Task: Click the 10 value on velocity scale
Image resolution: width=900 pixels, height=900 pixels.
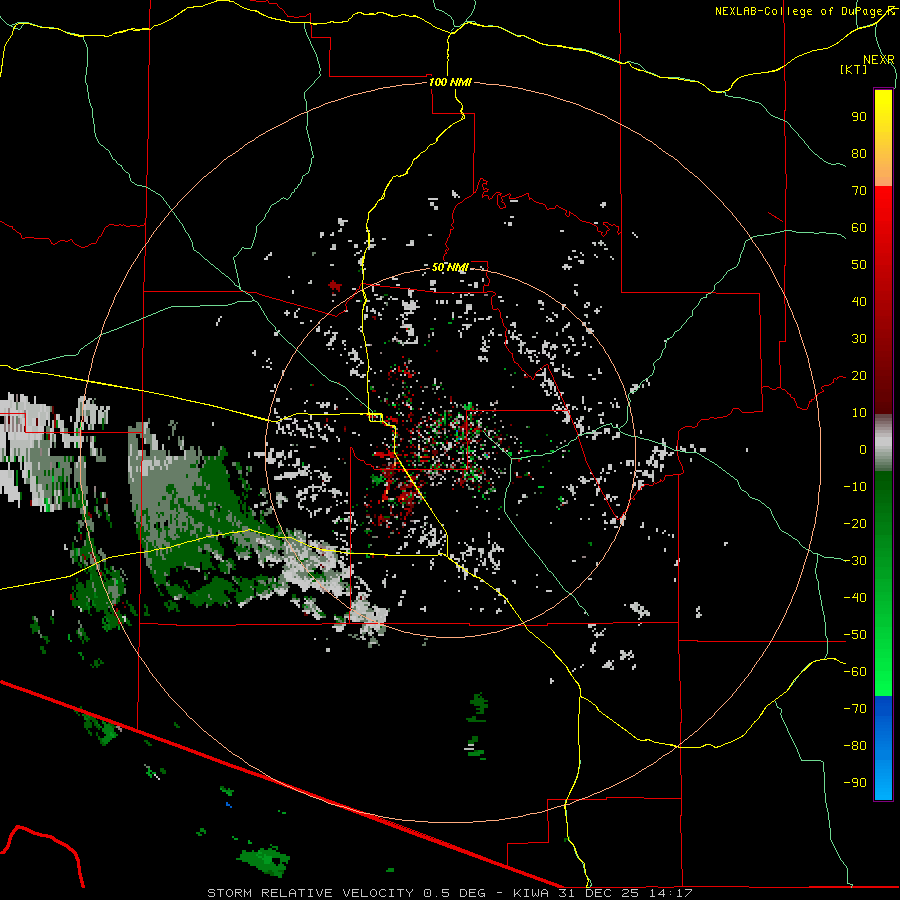Action: (859, 413)
